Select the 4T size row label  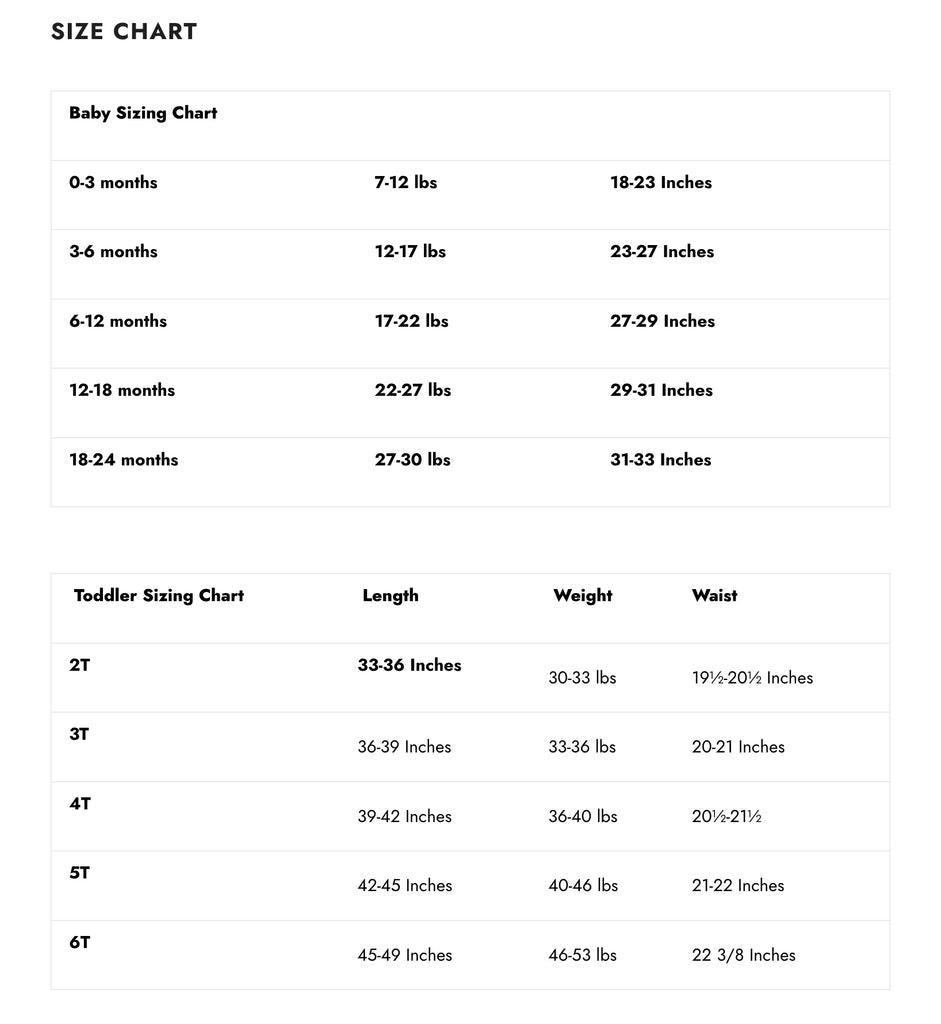pos(80,803)
